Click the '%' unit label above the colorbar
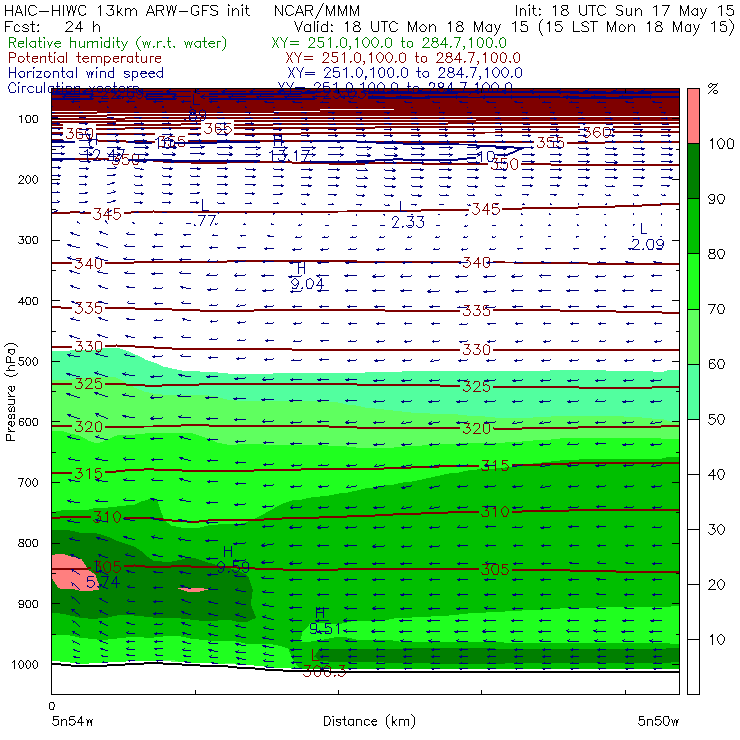 (x=713, y=89)
